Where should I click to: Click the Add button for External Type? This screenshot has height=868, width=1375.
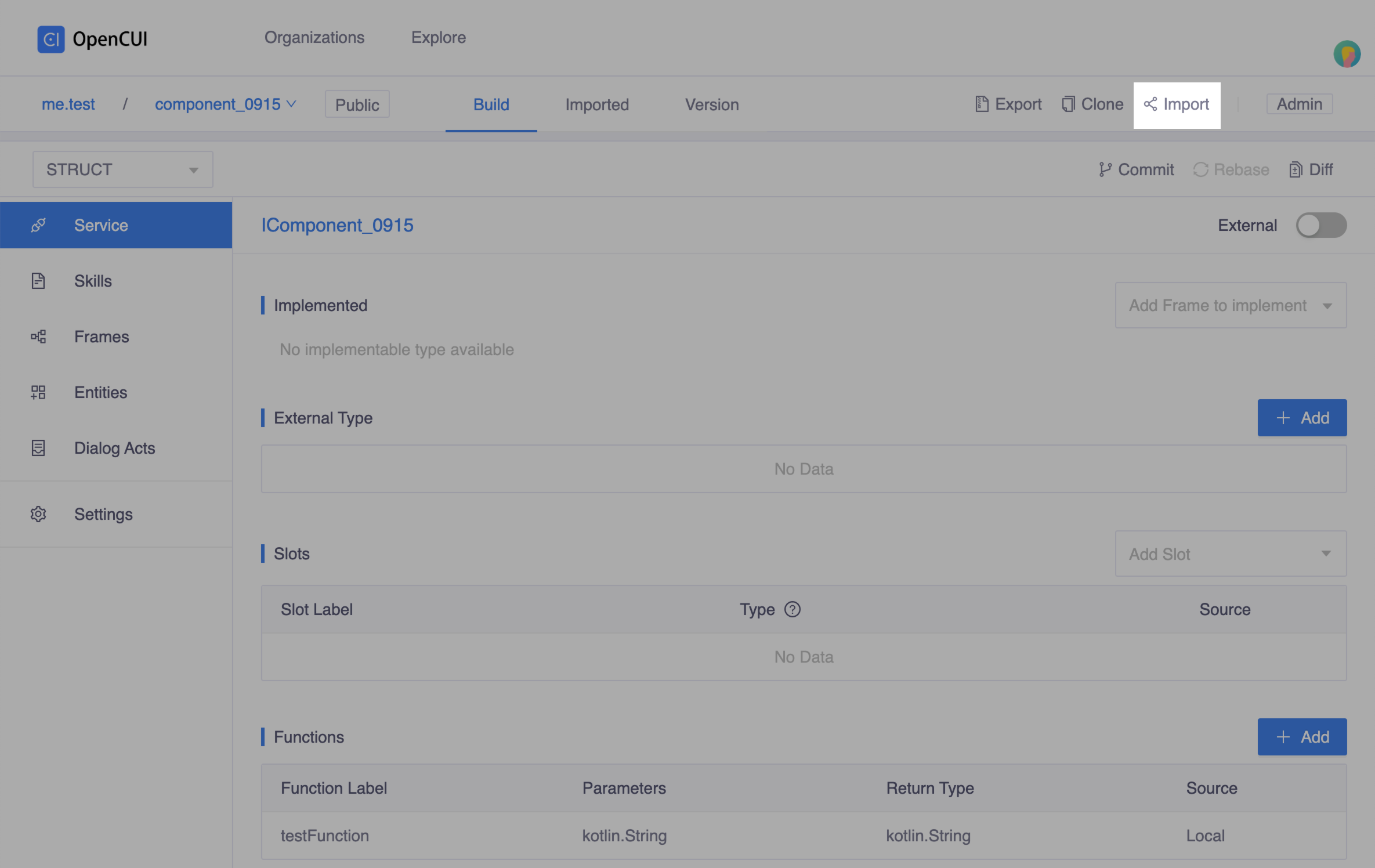coord(1302,418)
